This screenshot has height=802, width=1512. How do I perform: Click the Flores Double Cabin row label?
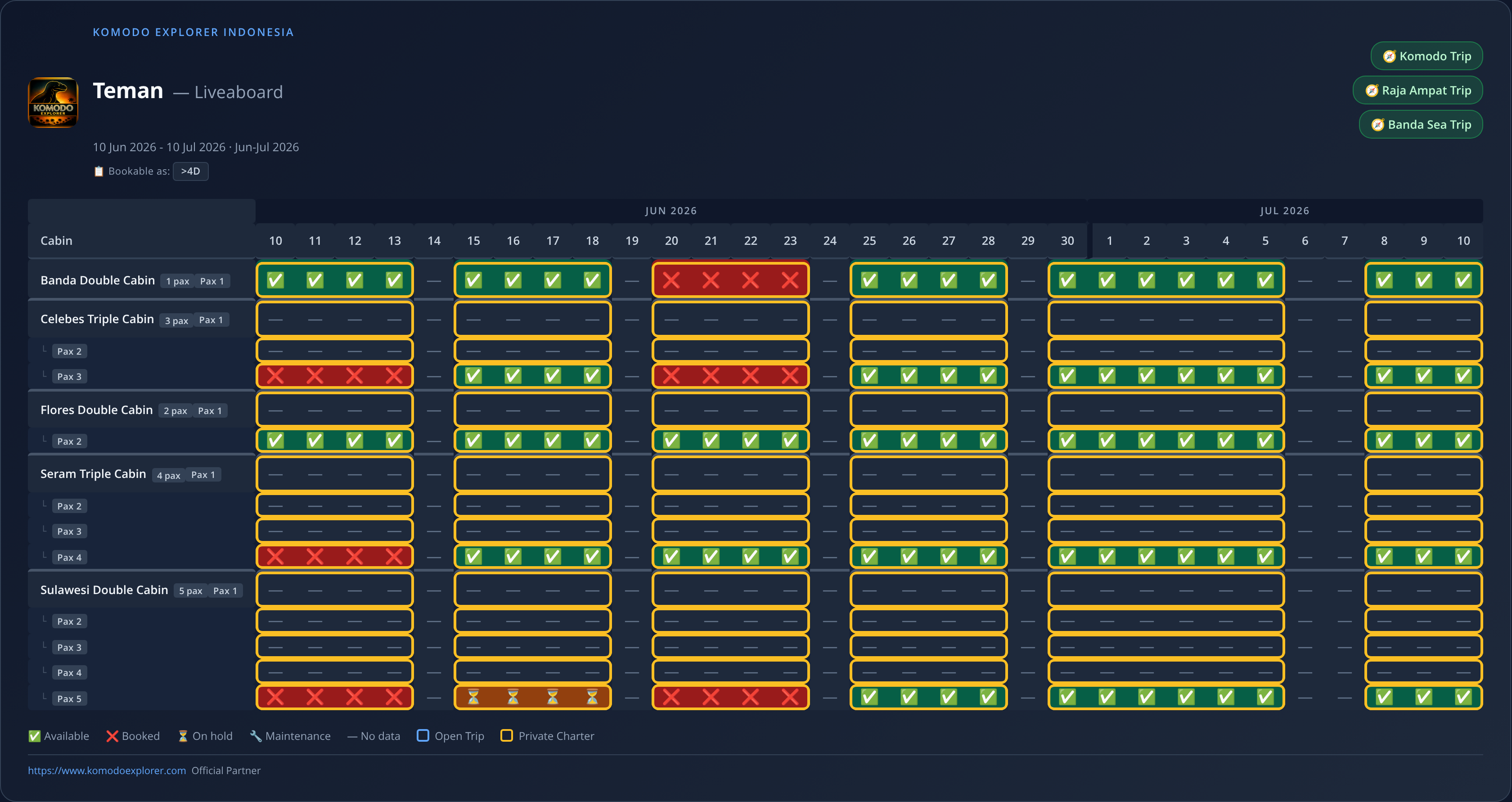[96, 410]
